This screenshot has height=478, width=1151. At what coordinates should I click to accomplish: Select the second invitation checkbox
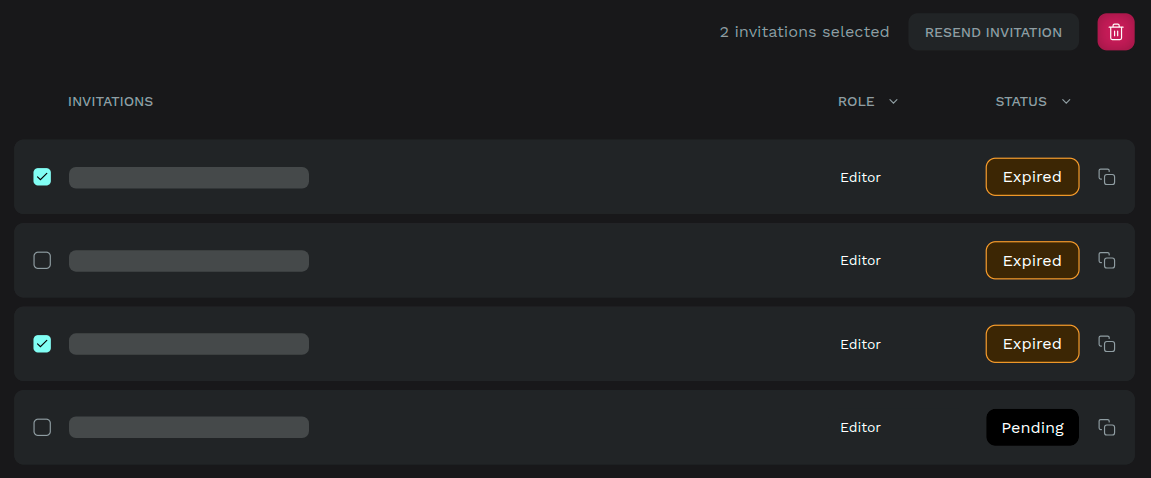[x=42, y=260]
